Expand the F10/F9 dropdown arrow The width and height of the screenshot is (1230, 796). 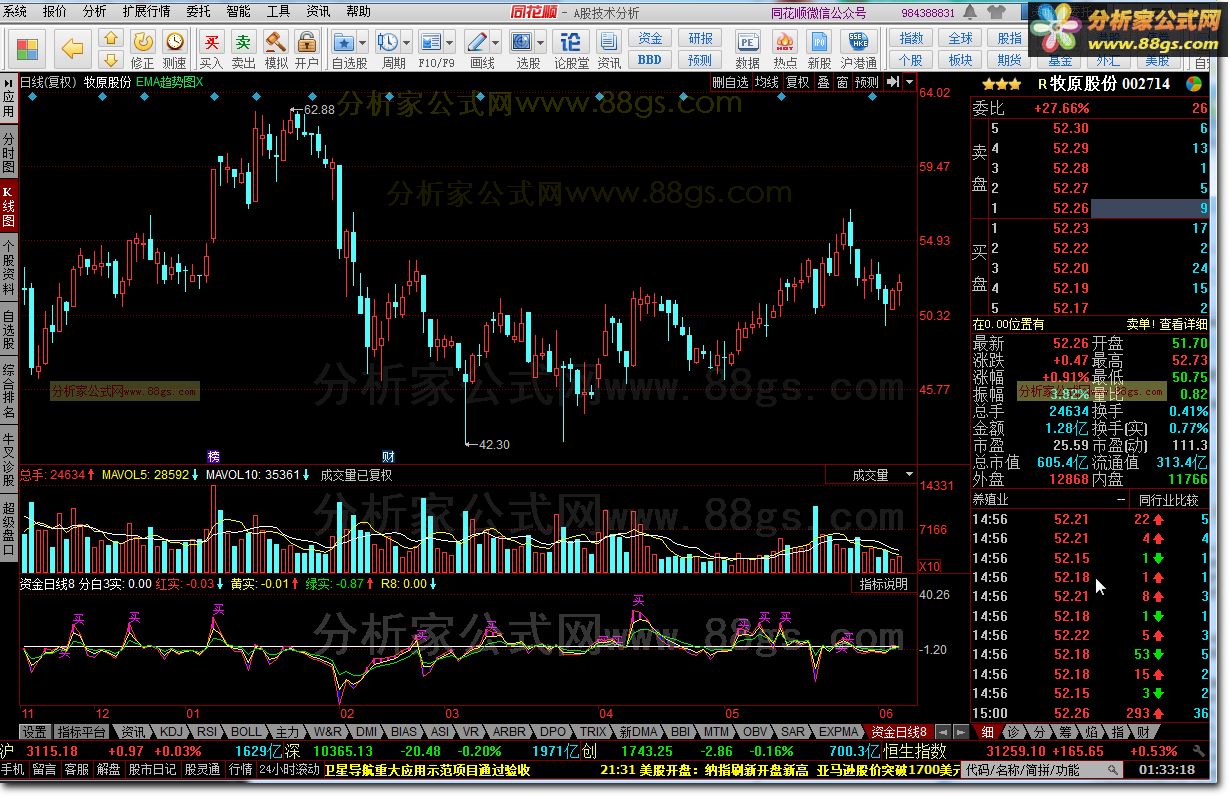(450, 43)
